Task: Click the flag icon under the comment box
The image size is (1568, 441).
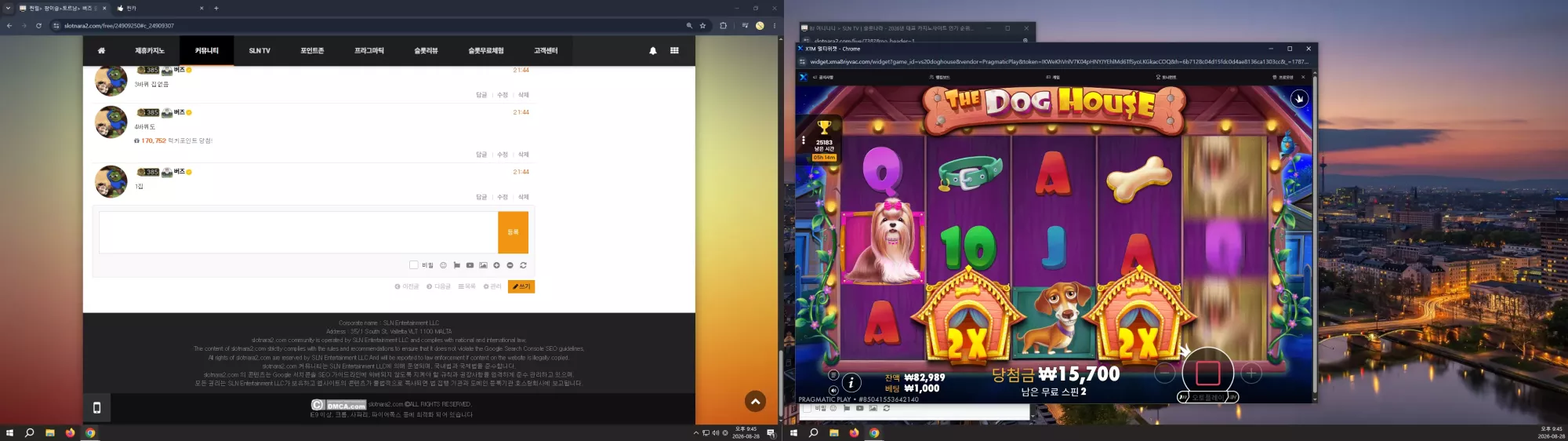Action: pyautogui.click(x=456, y=265)
